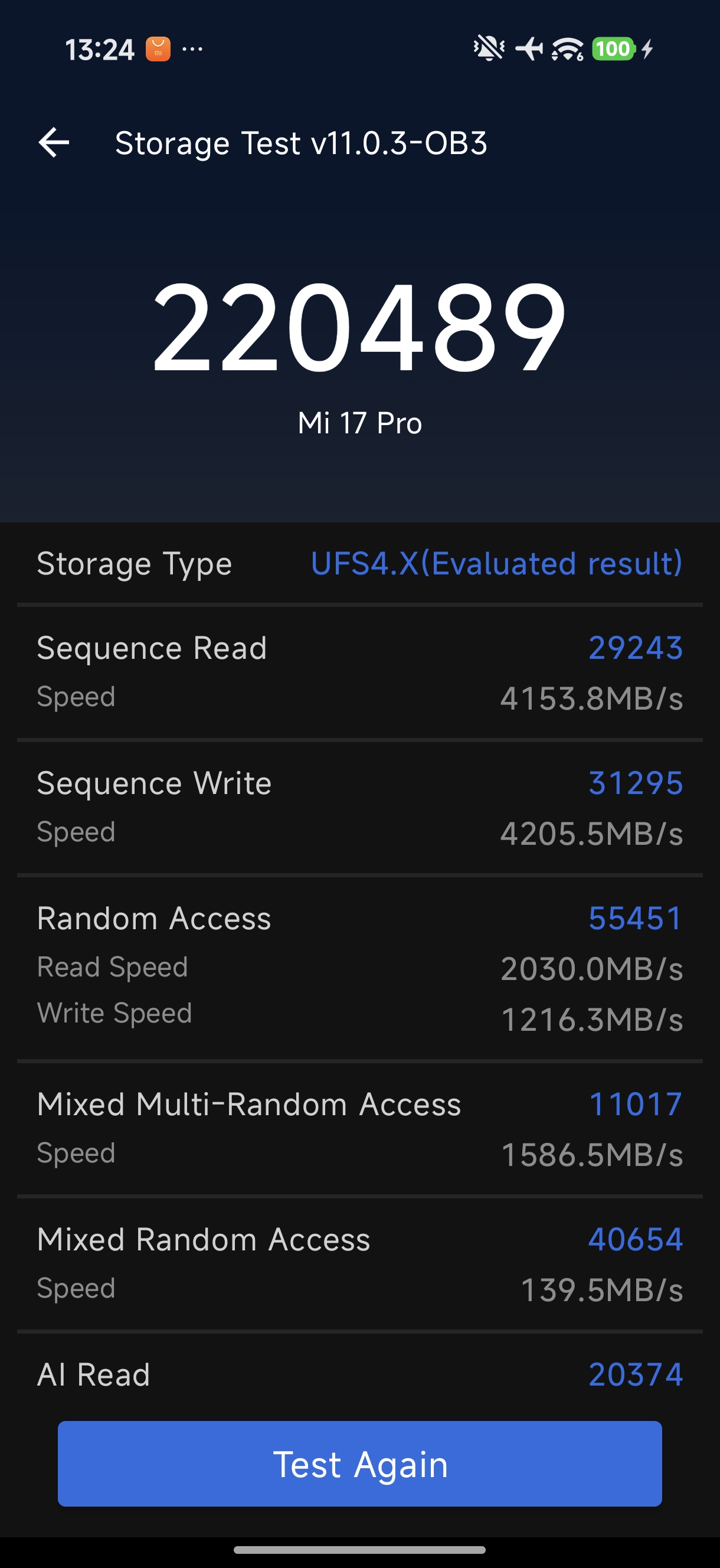The height and width of the screenshot is (1568, 720).
Task: Tap the airplane mode status icon
Action: coord(529,48)
